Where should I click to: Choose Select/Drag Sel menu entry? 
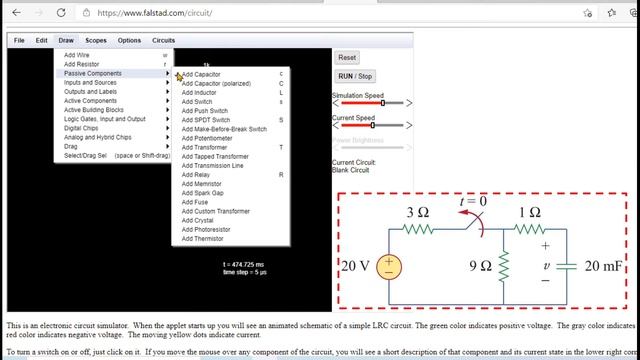point(114,156)
